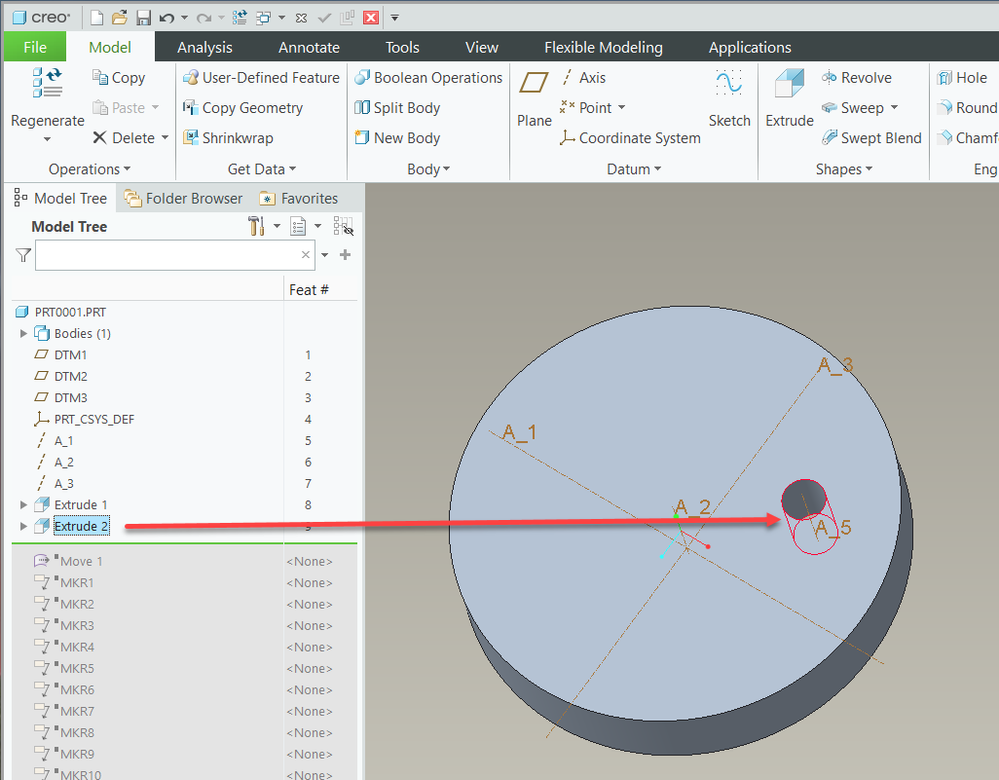Viewport: 999px width, 780px height.
Task: Open the Sweep dropdown arrow
Action: click(x=894, y=108)
